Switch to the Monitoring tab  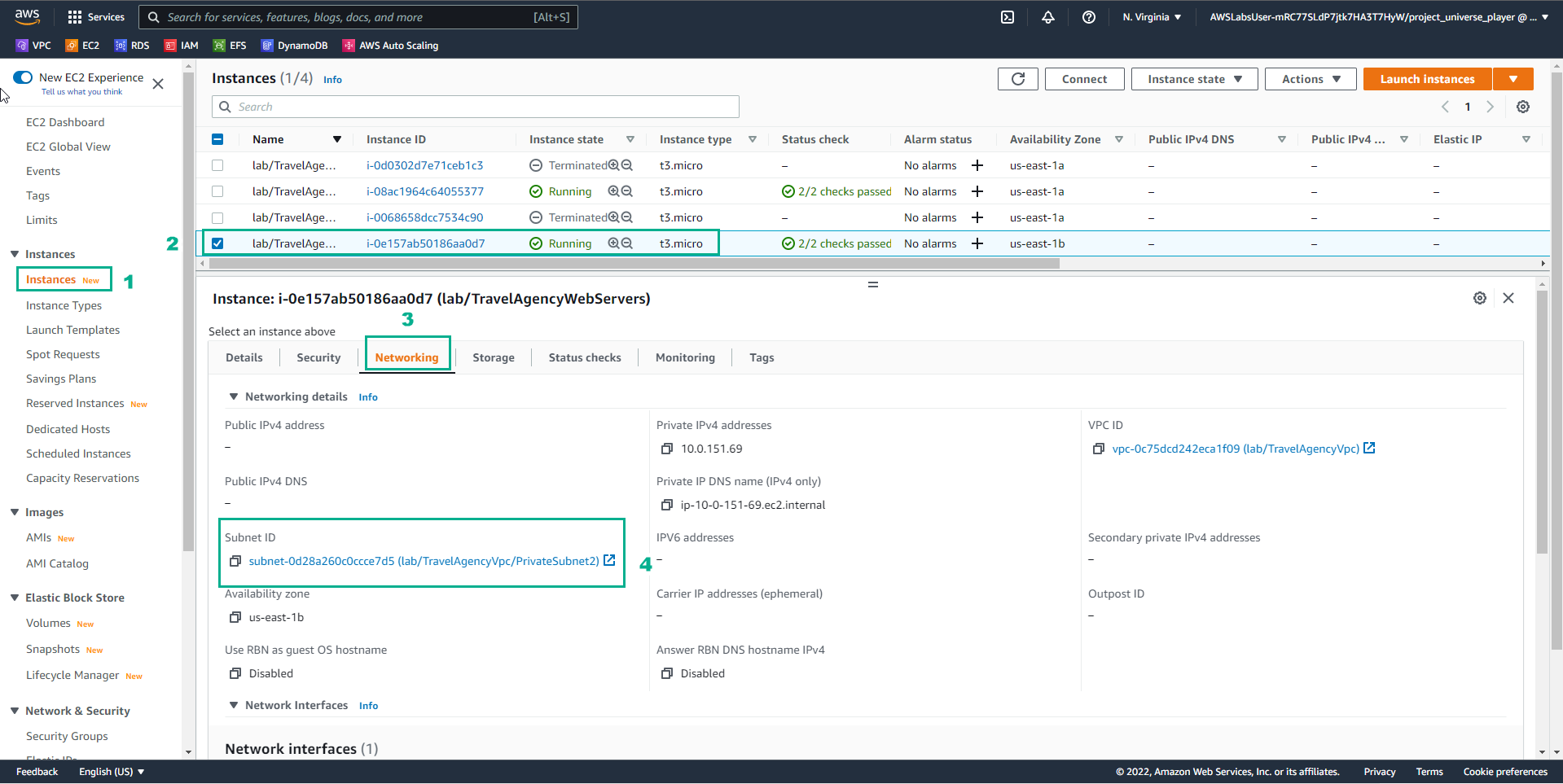pos(685,357)
